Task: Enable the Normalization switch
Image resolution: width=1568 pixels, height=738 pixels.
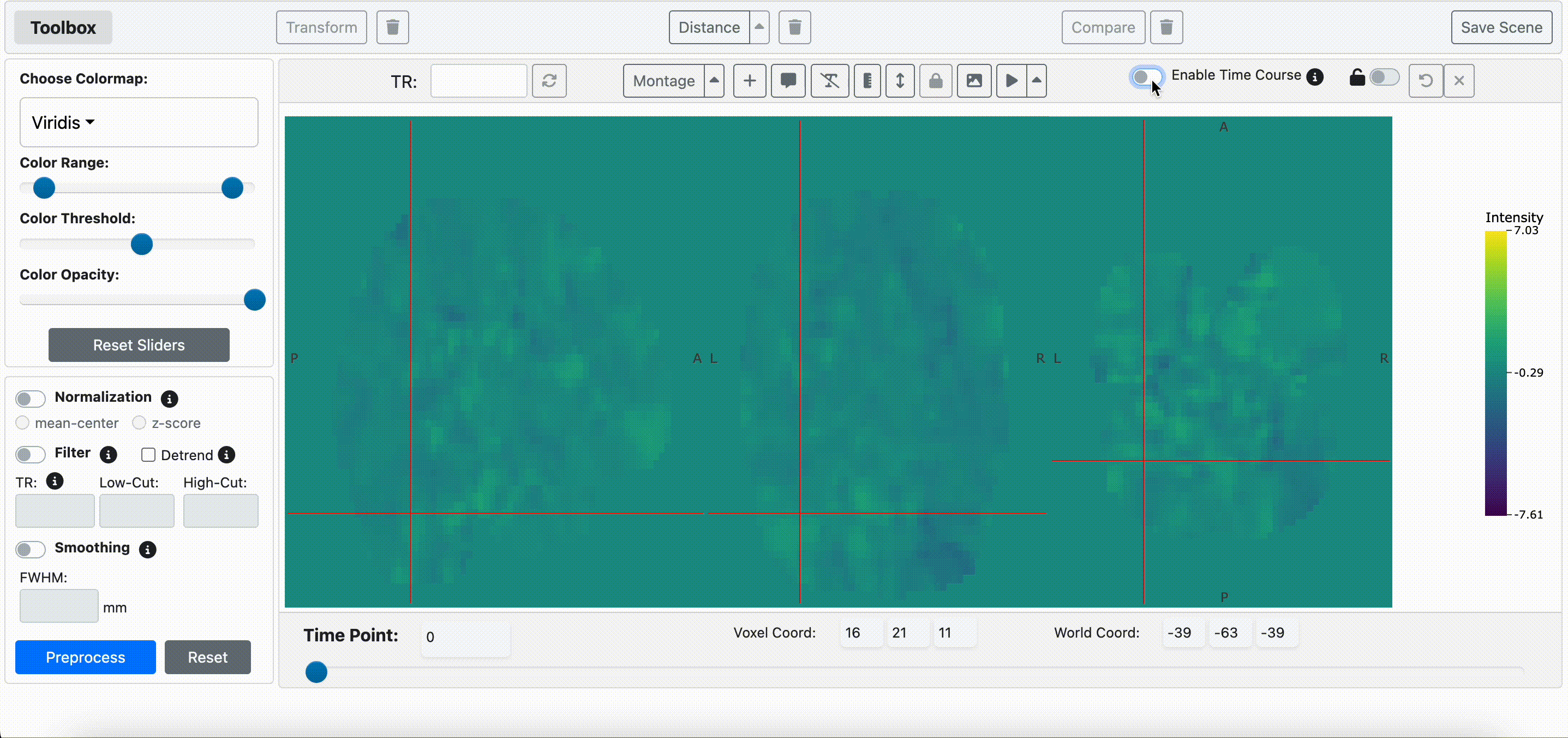Action: pyautogui.click(x=31, y=399)
